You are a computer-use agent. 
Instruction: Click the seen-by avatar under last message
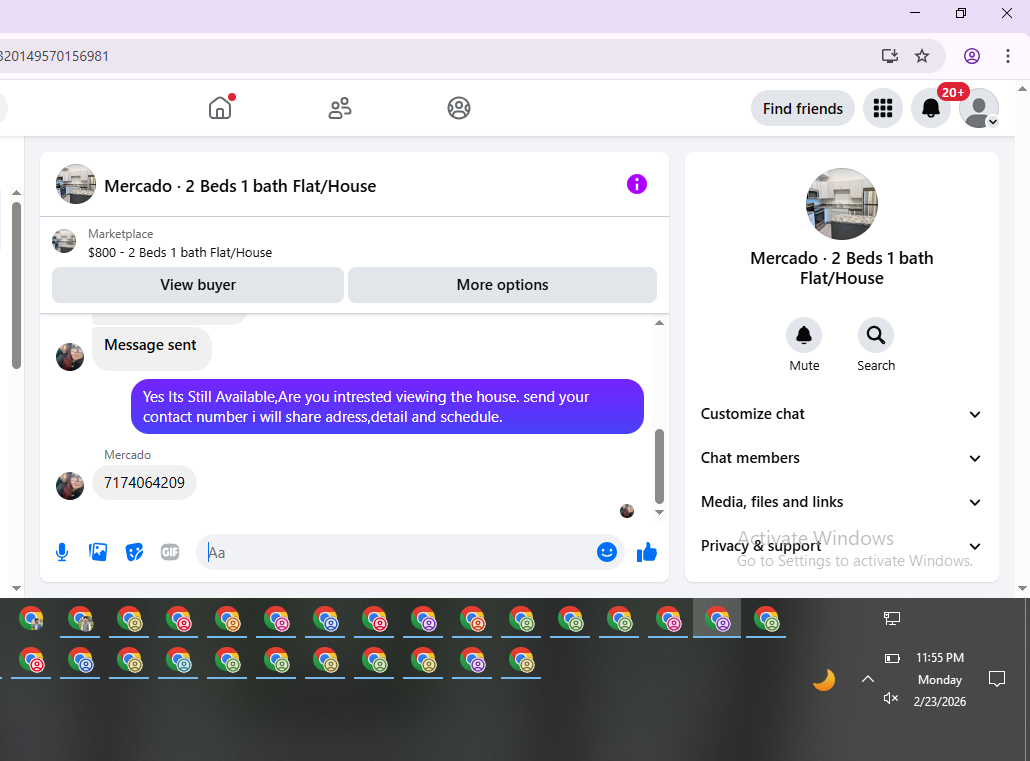point(627,511)
